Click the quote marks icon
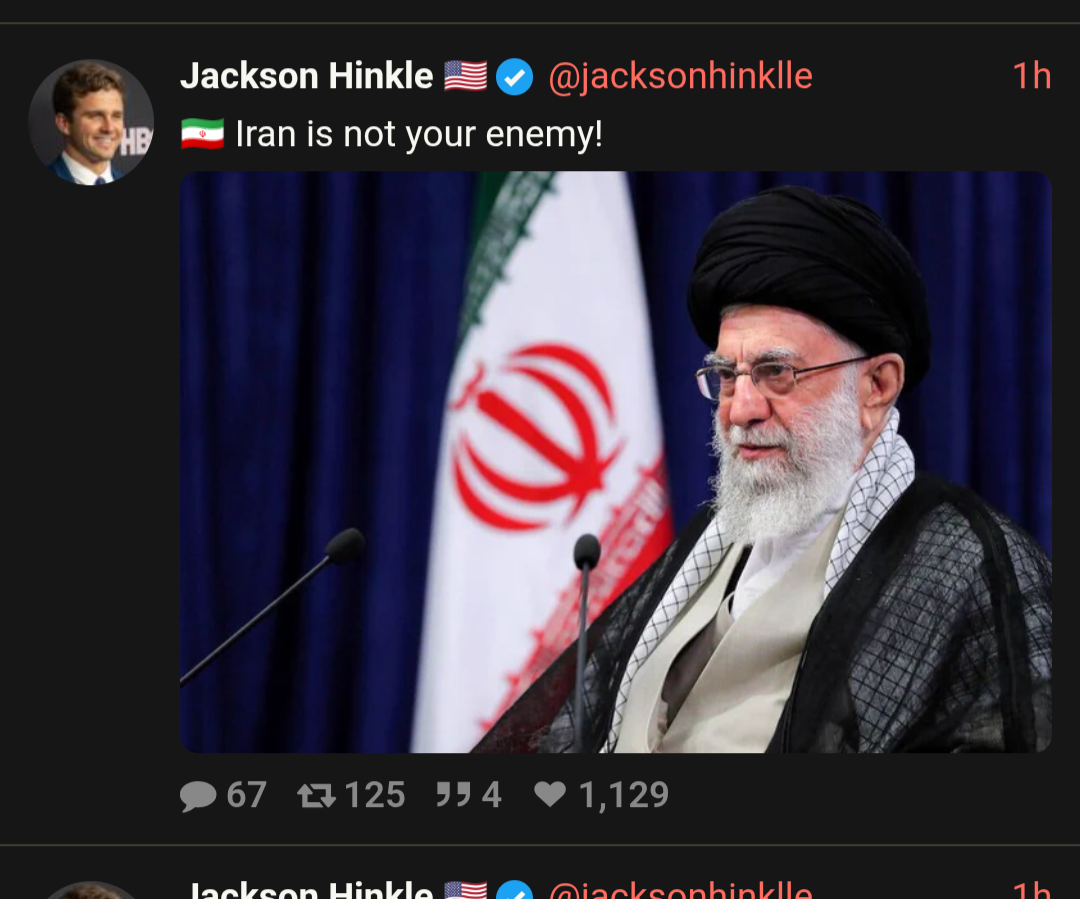Image resolution: width=1080 pixels, height=899 pixels. 453,794
